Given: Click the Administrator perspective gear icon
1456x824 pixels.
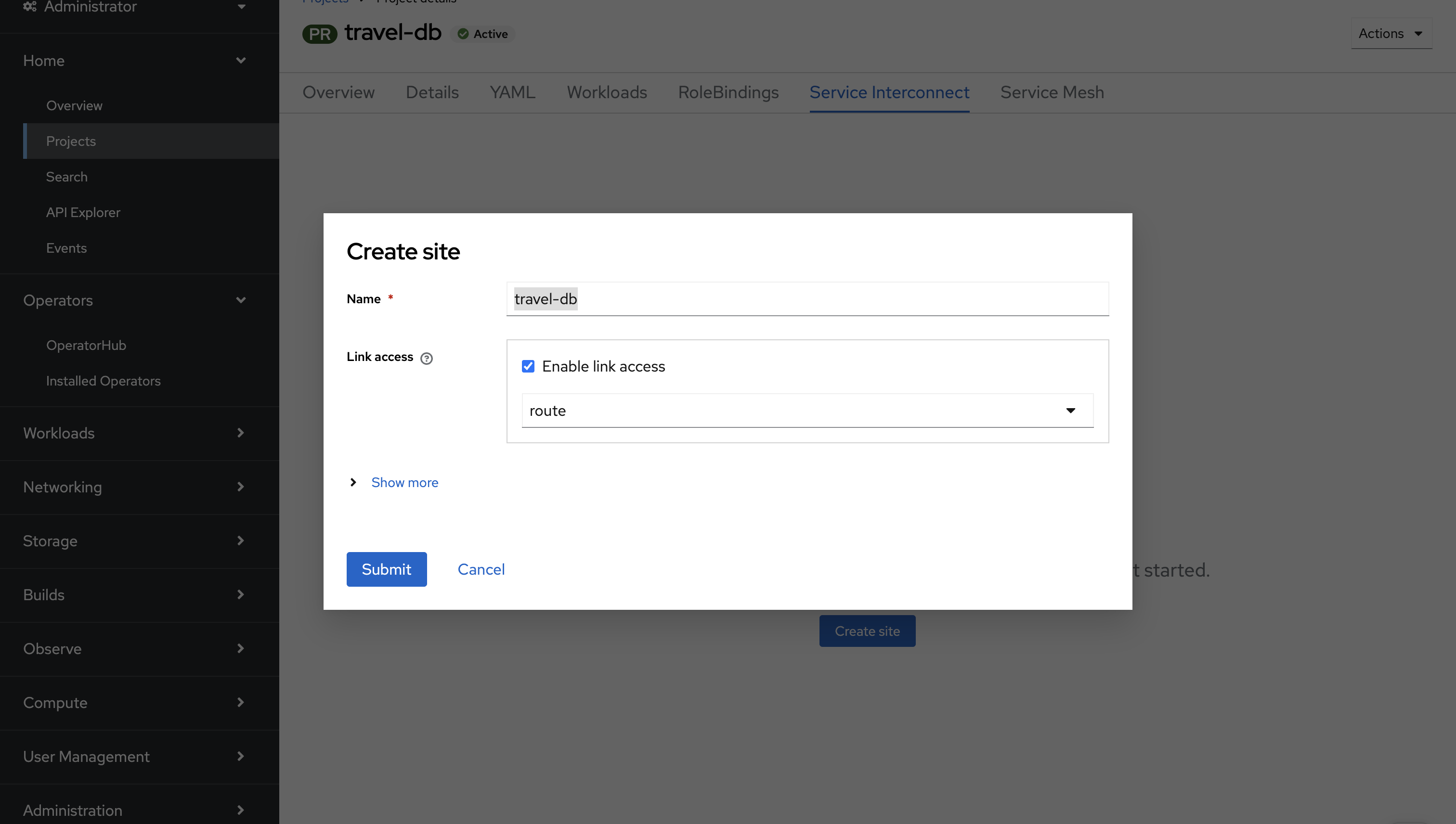Looking at the screenshot, I should point(30,6).
